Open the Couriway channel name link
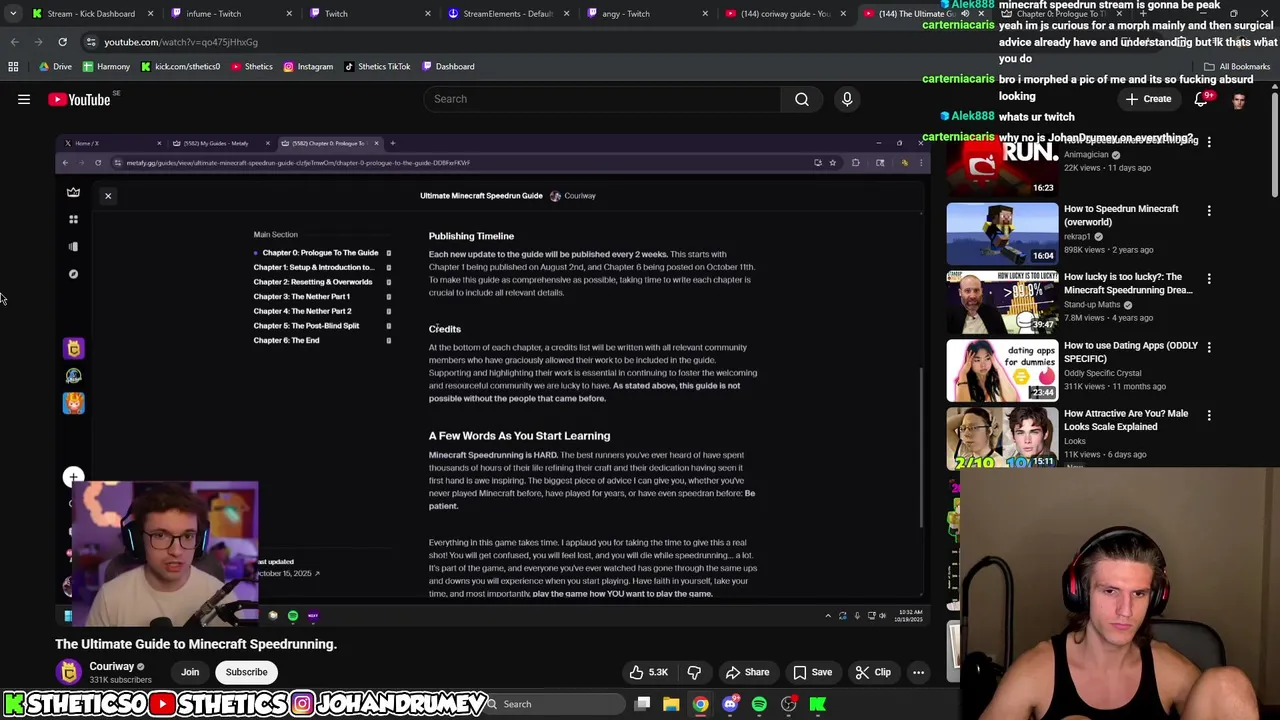Image resolution: width=1280 pixels, height=720 pixels. [111, 666]
